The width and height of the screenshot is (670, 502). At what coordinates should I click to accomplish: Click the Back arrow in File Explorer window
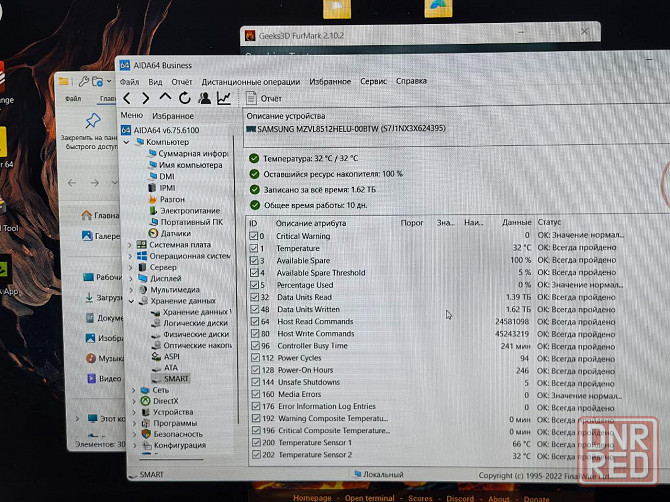(x=72, y=183)
